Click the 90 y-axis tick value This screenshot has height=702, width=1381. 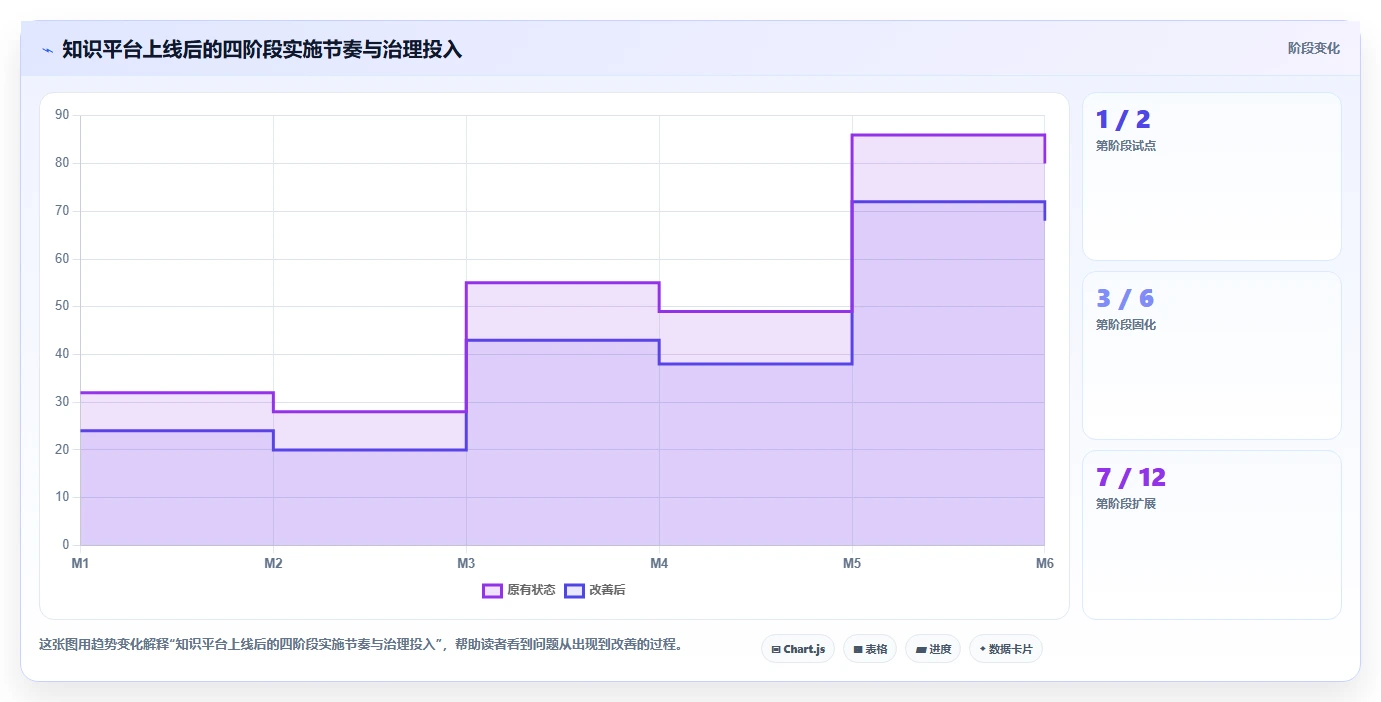click(62, 115)
